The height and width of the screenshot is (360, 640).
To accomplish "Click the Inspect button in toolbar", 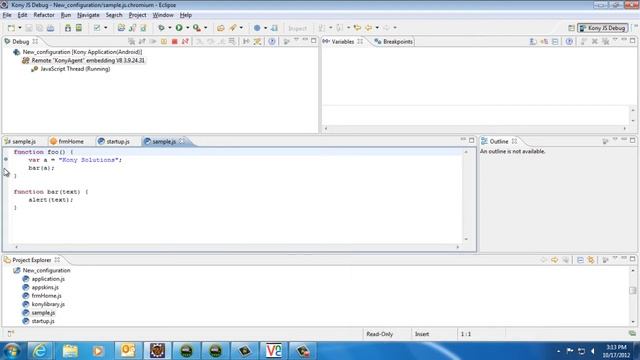I will pos(297,28).
